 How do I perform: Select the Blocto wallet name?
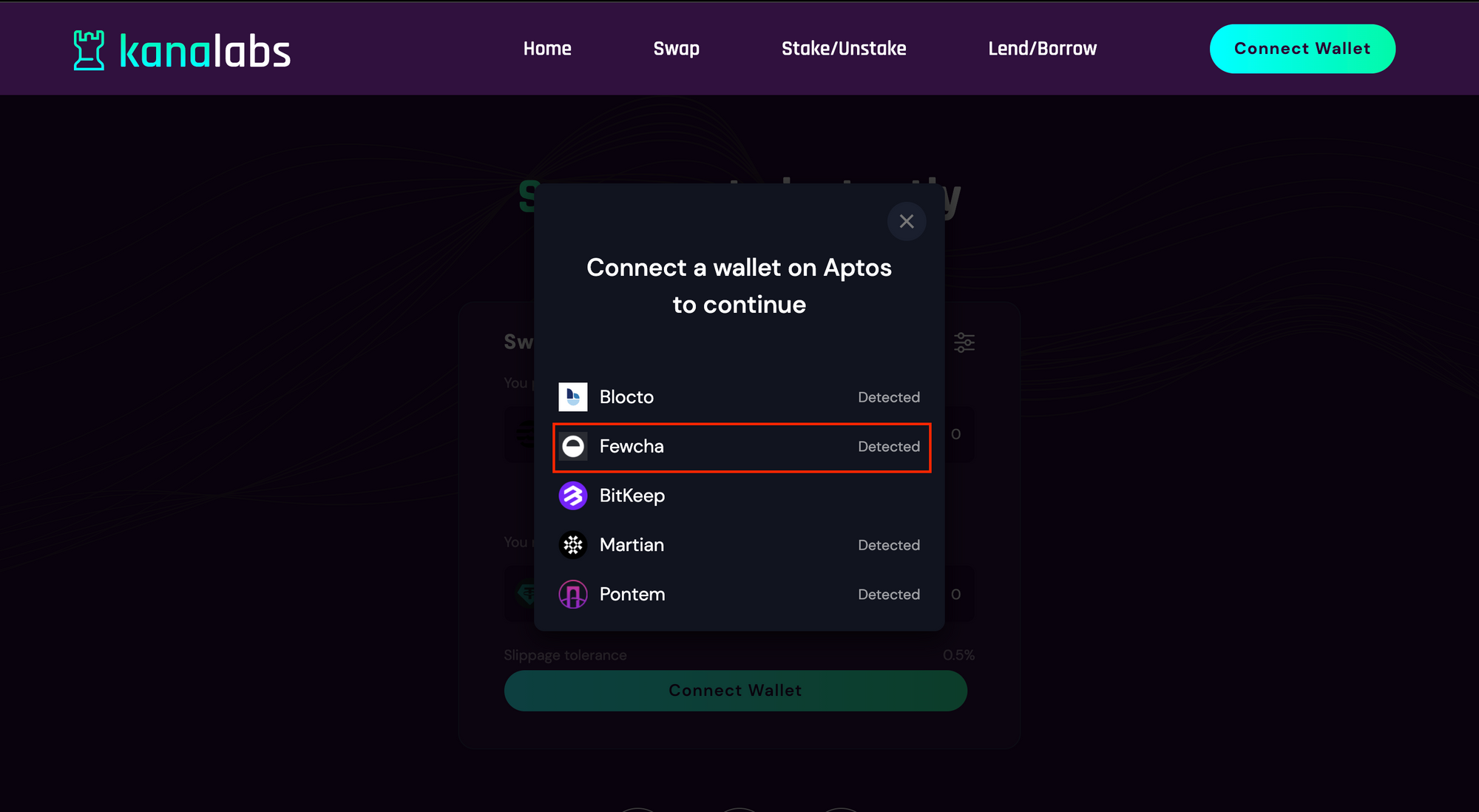click(626, 397)
